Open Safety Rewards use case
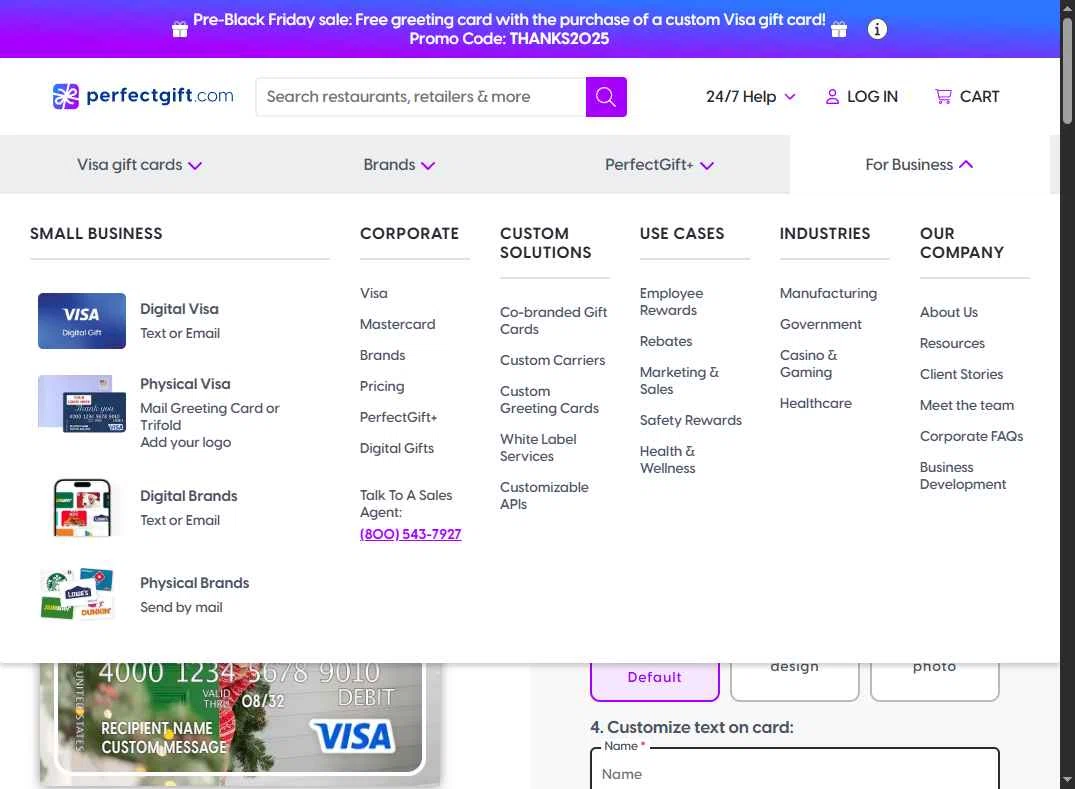 (x=690, y=420)
